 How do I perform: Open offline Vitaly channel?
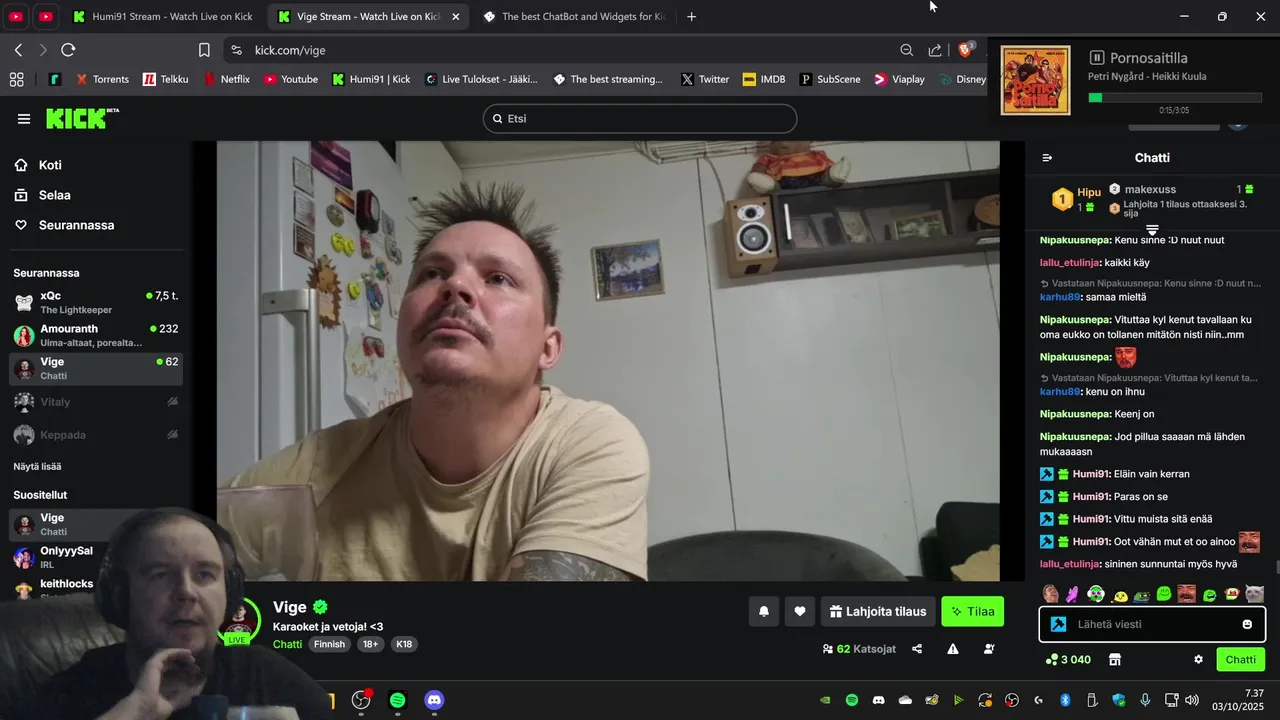pos(96,402)
